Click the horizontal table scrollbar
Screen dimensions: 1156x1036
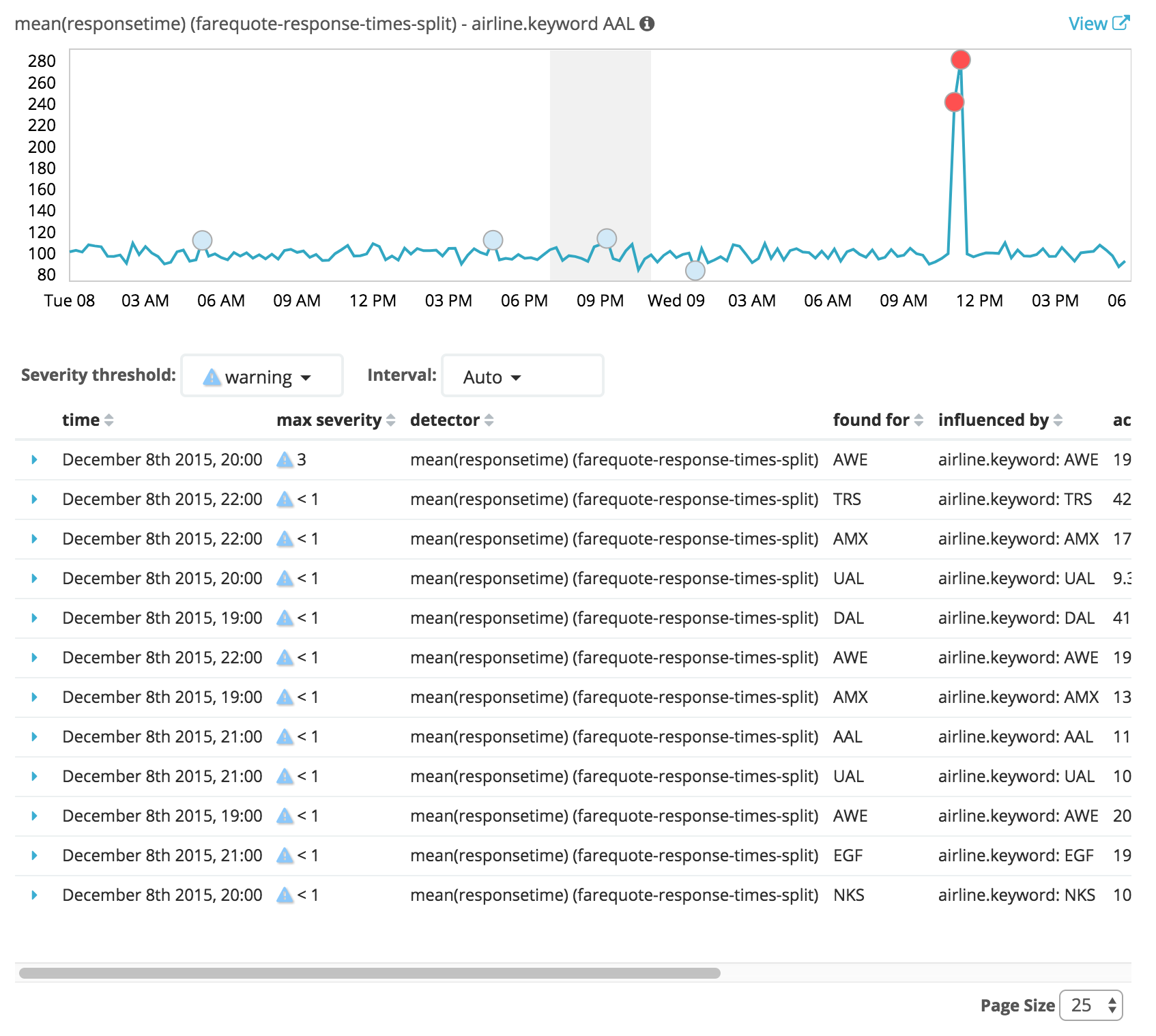tap(370, 973)
